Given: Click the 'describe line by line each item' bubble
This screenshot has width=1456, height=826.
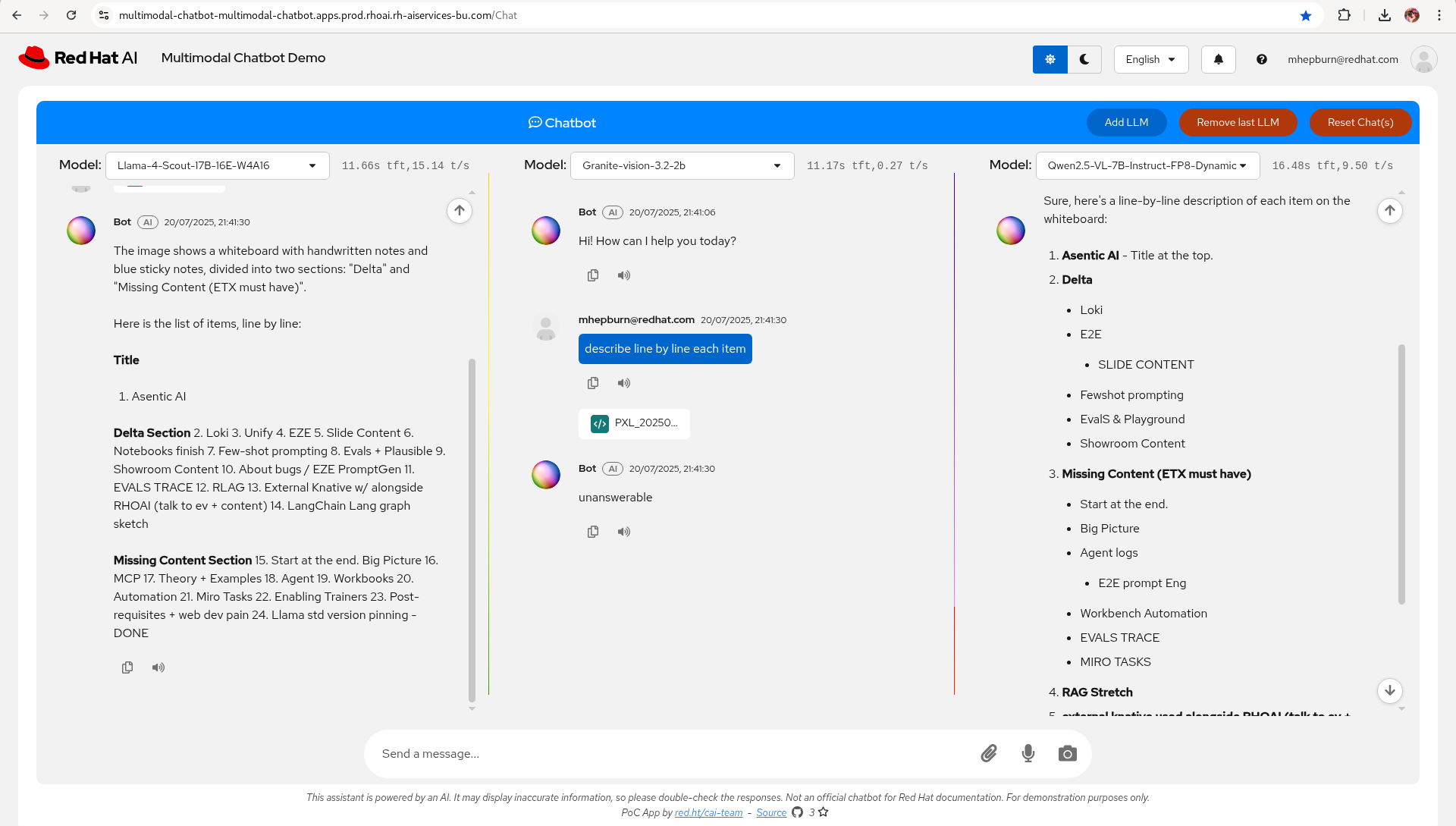Looking at the screenshot, I should (665, 349).
